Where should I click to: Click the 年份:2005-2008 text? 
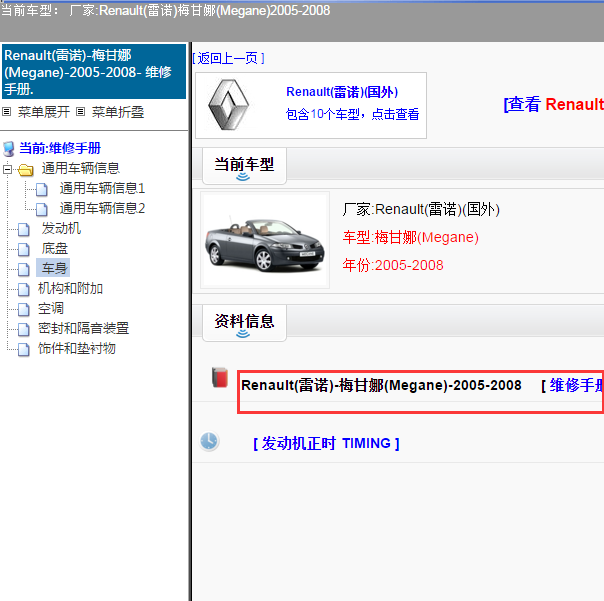pyautogui.click(x=393, y=265)
